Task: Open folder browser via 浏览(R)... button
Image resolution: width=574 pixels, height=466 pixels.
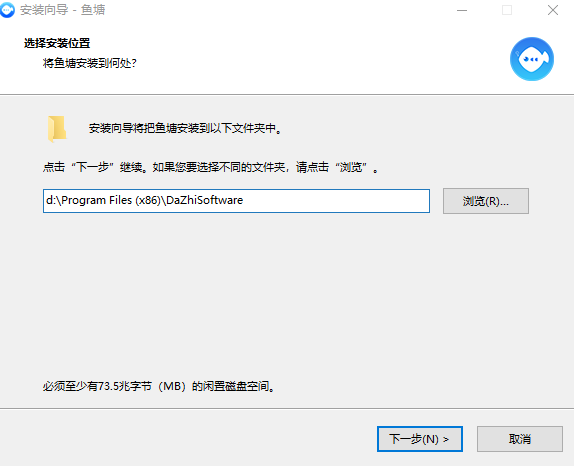Action: click(x=486, y=201)
